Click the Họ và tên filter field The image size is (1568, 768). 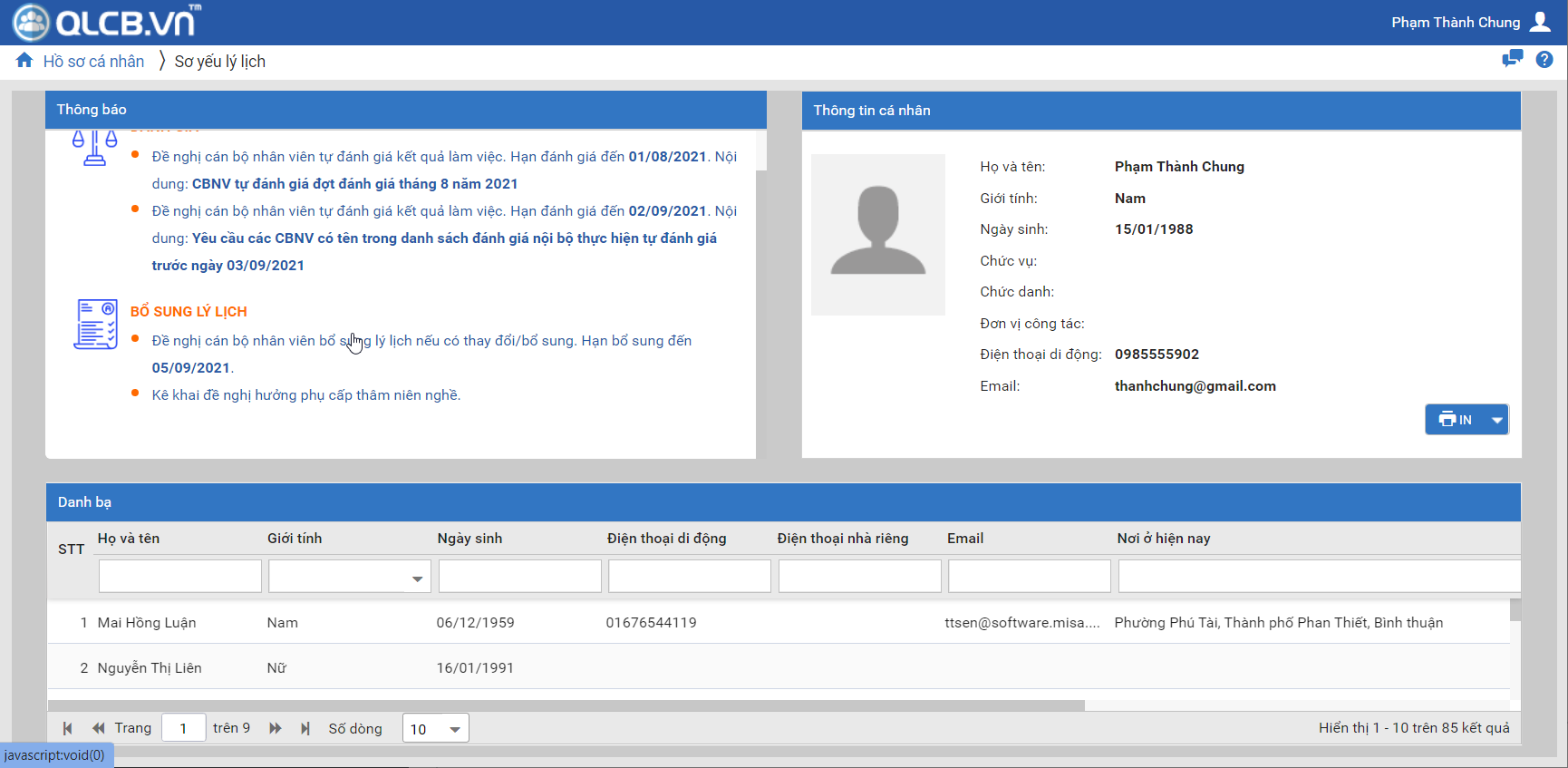click(x=179, y=577)
